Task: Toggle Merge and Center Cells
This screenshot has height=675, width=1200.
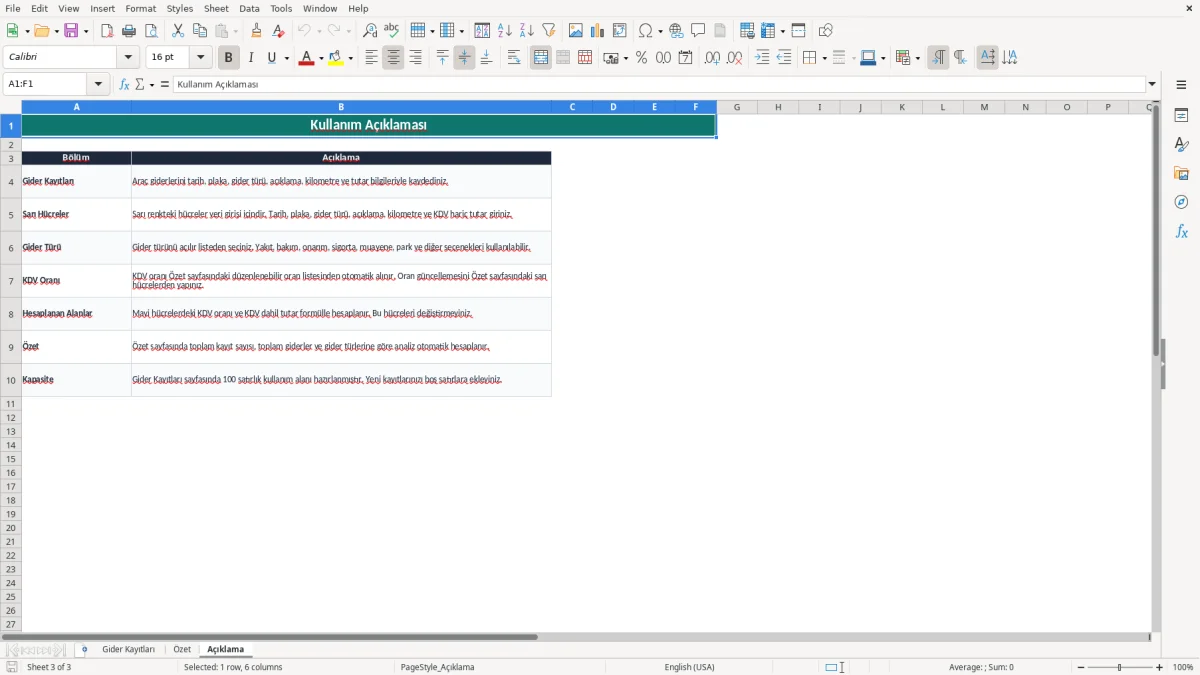Action: point(541,58)
